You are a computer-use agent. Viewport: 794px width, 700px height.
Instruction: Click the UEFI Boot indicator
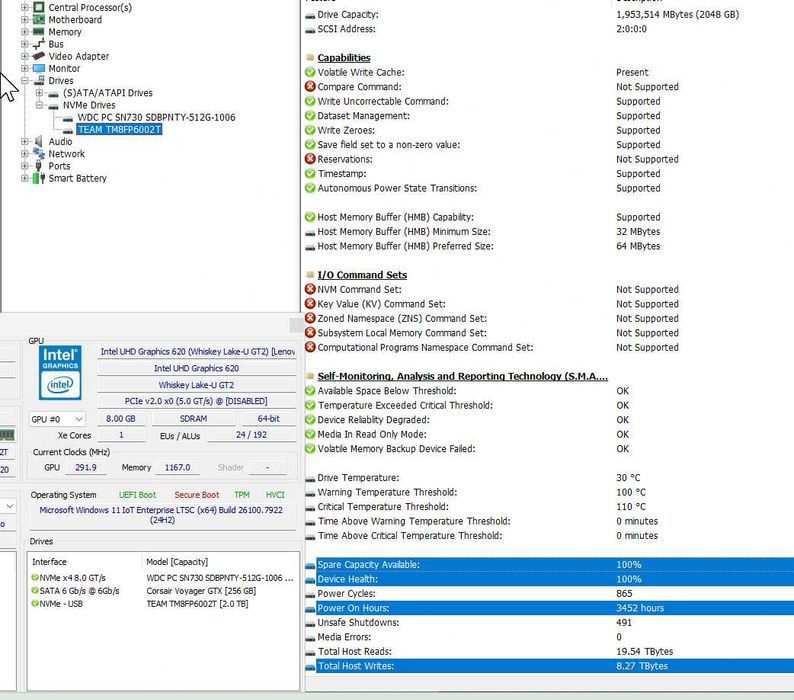coord(137,495)
